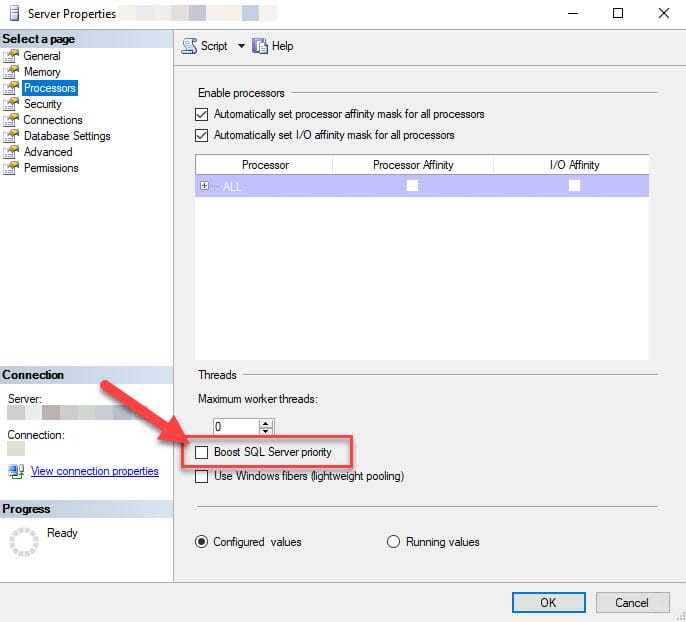Enable Boost SQL Server priority
This screenshot has width=686, height=622.
click(x=201, y=452)
